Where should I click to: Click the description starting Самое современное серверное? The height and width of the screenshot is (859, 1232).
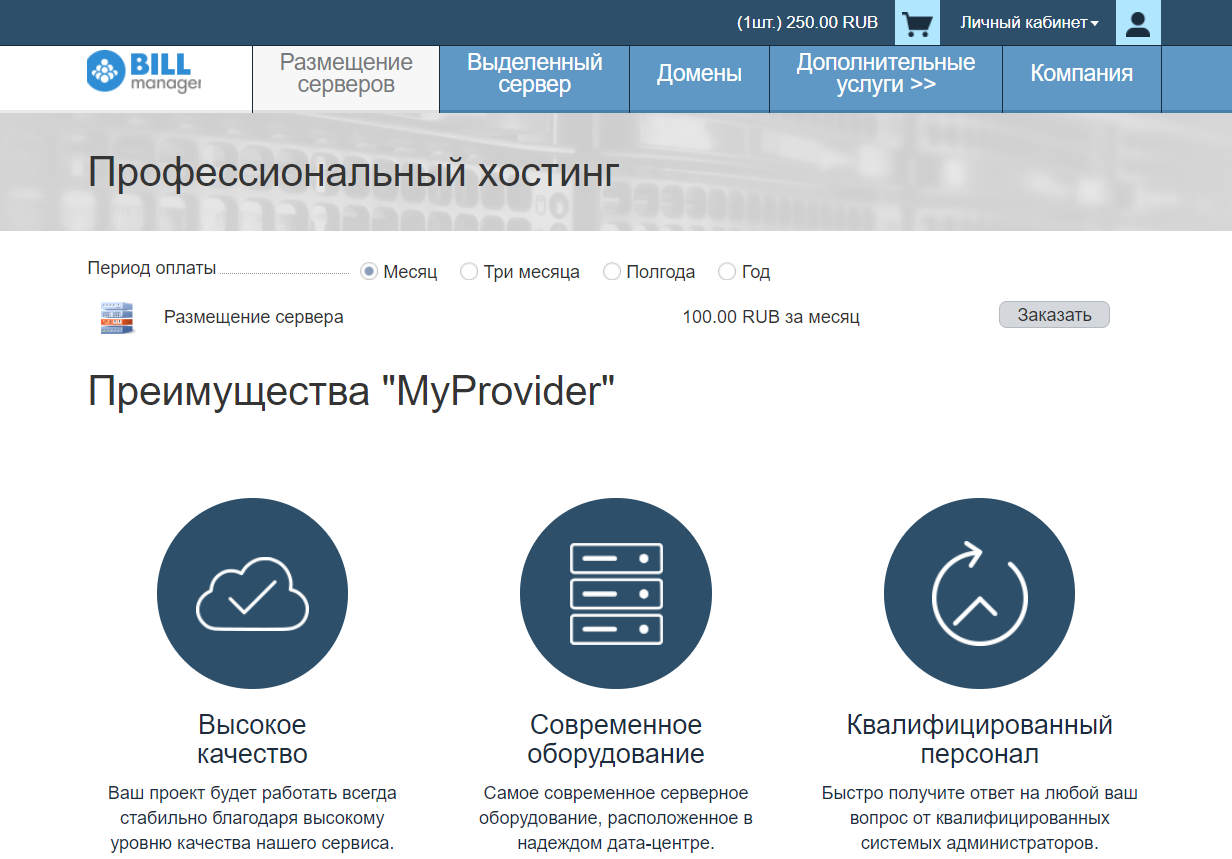click(616, 818)
